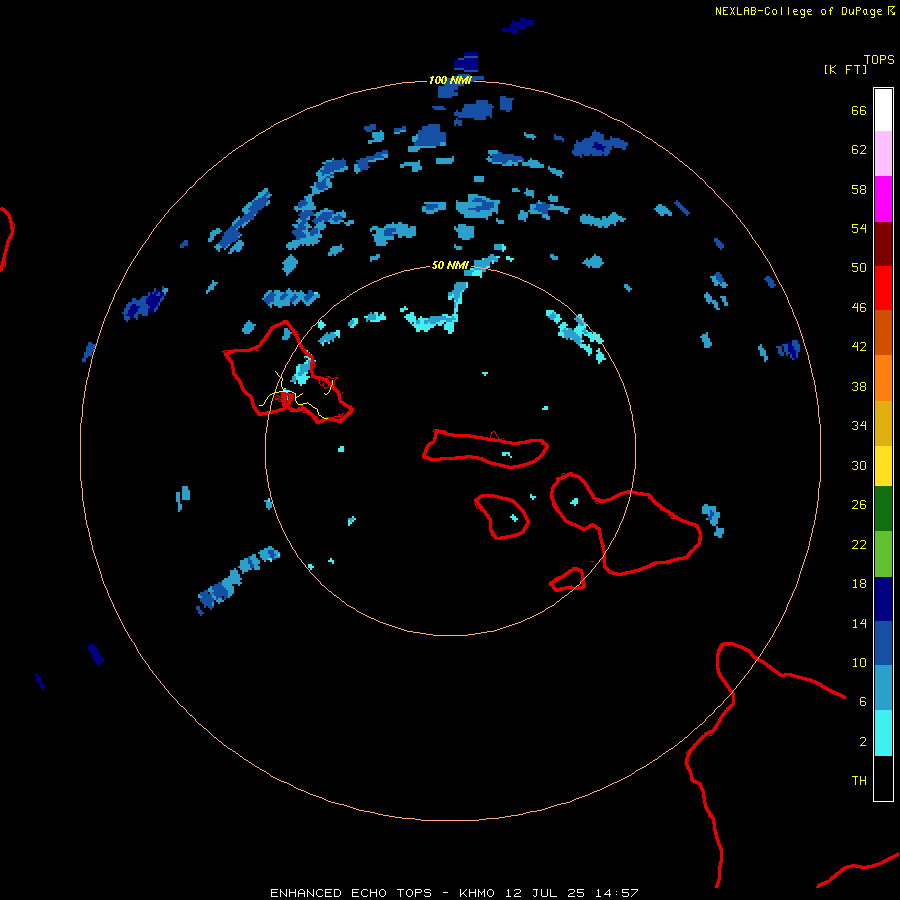Click the dark green legend band
This screenshot has width=900, height=900.
pyautogui.click(x=883, y=509)
